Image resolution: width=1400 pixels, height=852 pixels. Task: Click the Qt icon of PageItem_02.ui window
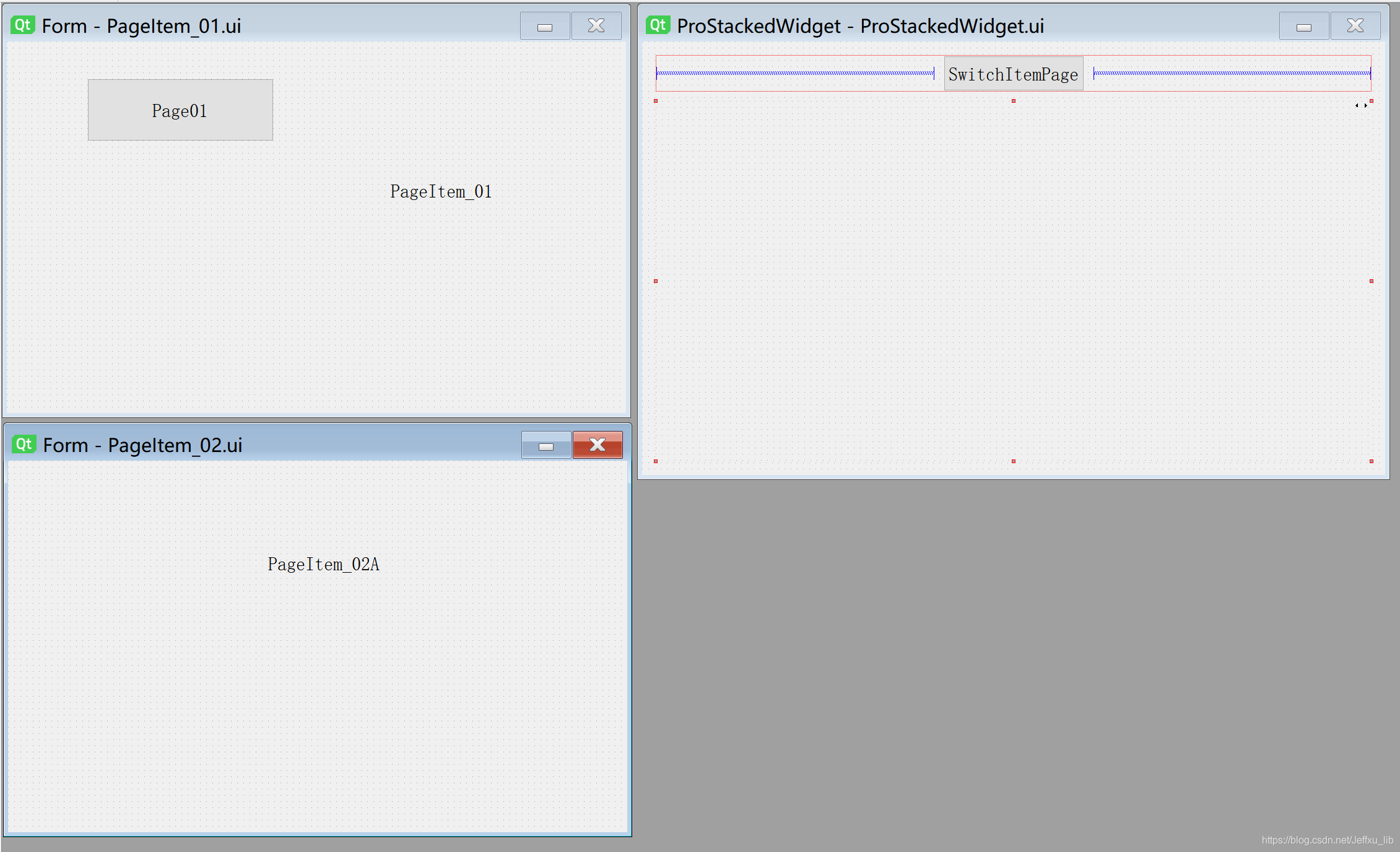(x=24, y=445)
